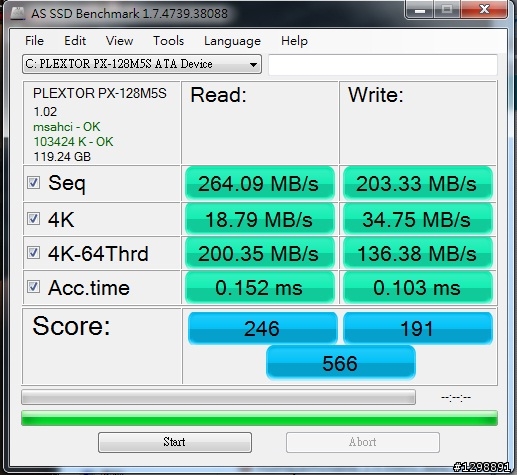The width and height of the screenshot is (517, 475).
Task: Click the Score: label
Action: [71, 326]
